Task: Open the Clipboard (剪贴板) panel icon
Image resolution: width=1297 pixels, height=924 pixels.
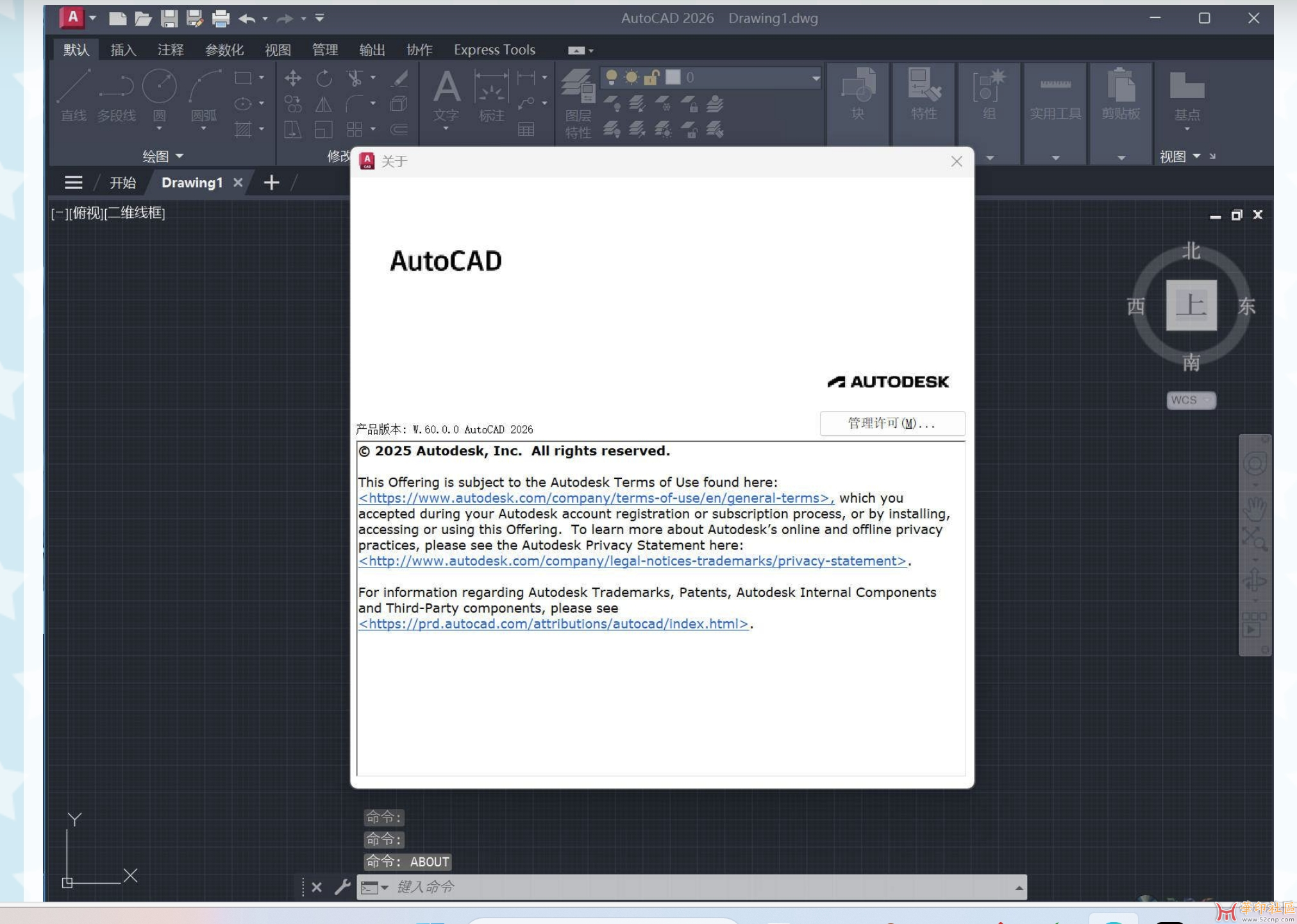Action: [1121, 95]
